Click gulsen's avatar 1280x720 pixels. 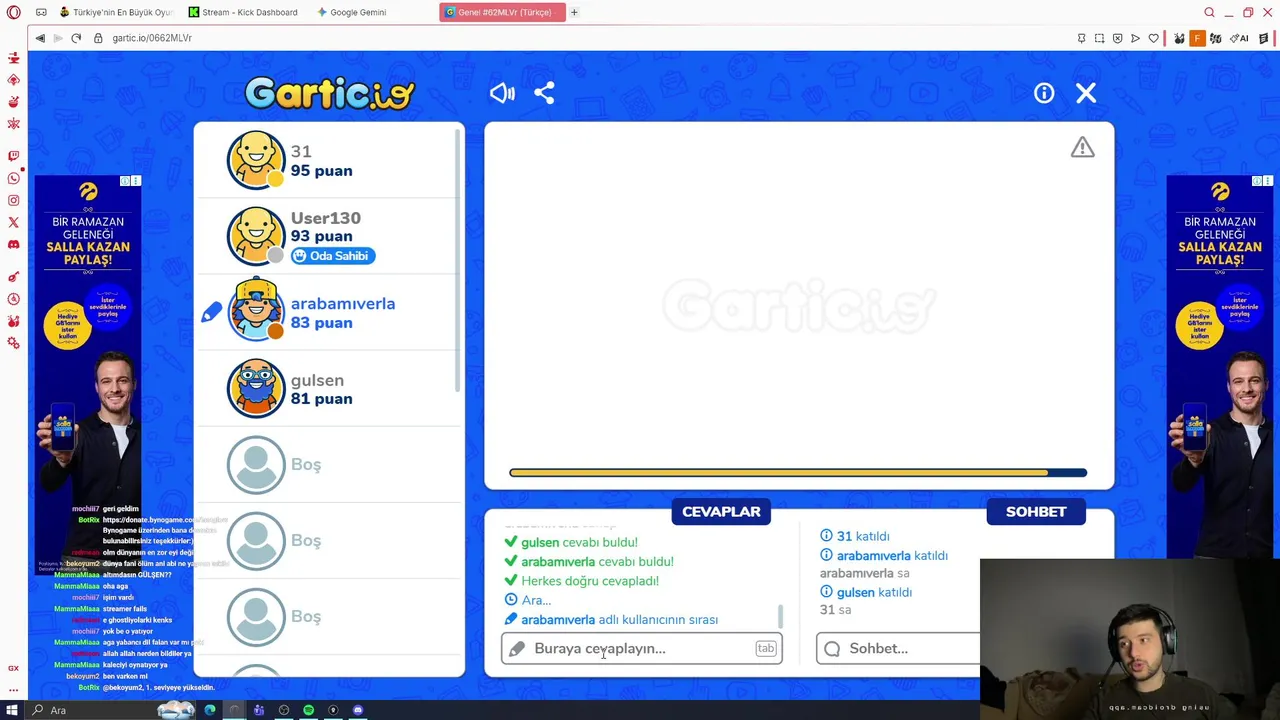(256, 388)
